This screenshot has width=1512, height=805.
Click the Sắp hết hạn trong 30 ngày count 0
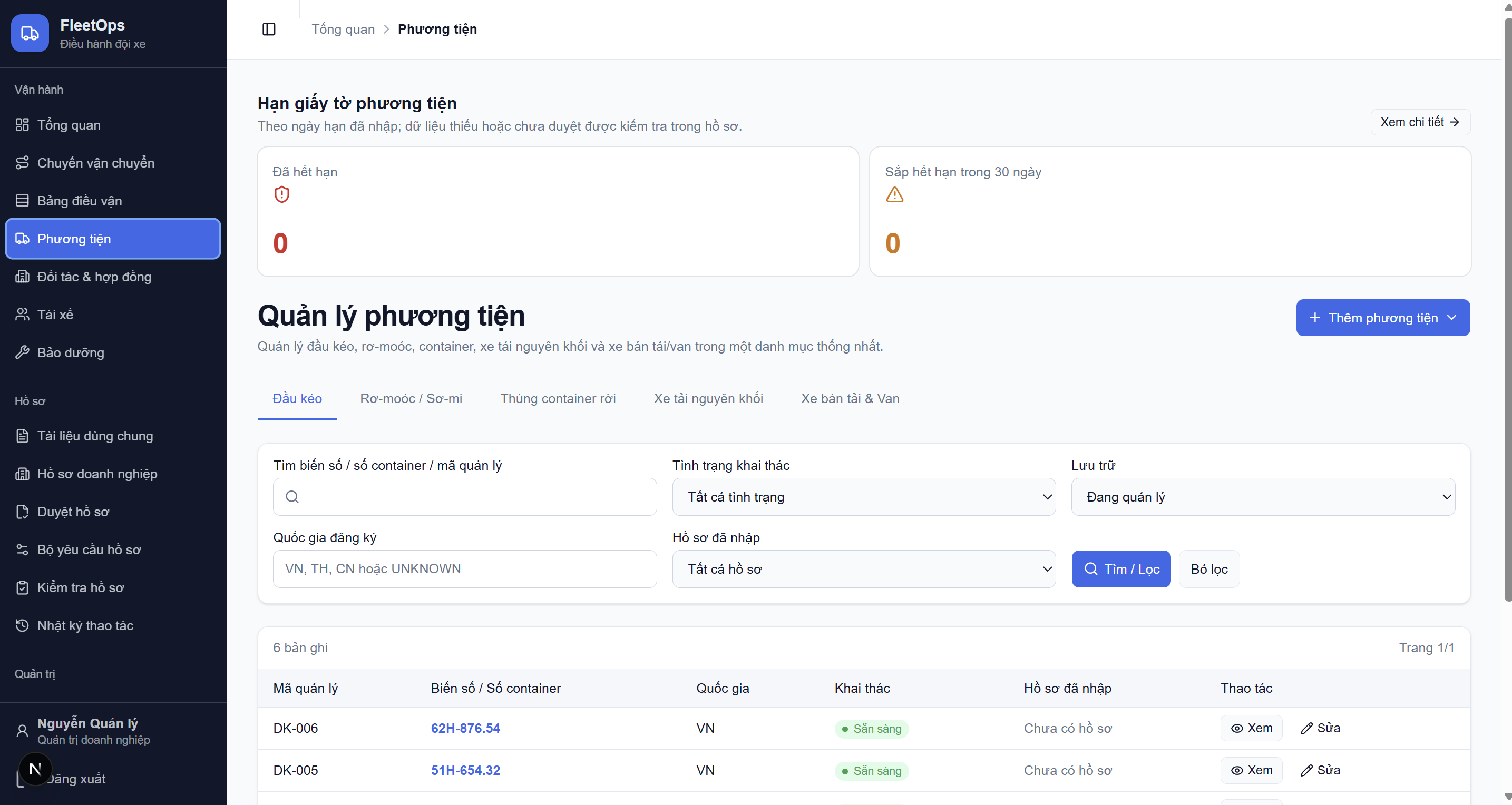pos(892,243)
